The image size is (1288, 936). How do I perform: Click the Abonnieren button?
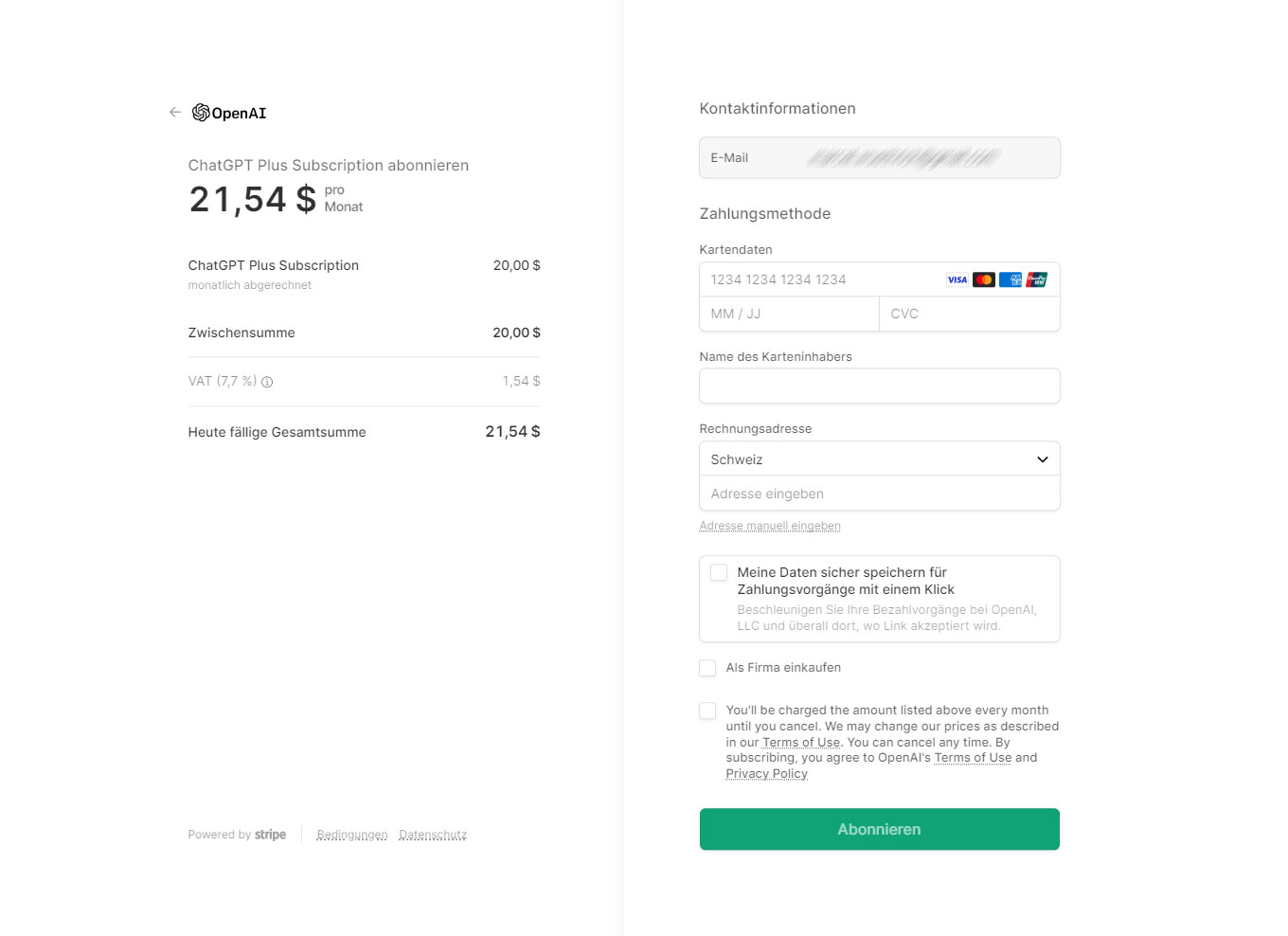point(879,829)
